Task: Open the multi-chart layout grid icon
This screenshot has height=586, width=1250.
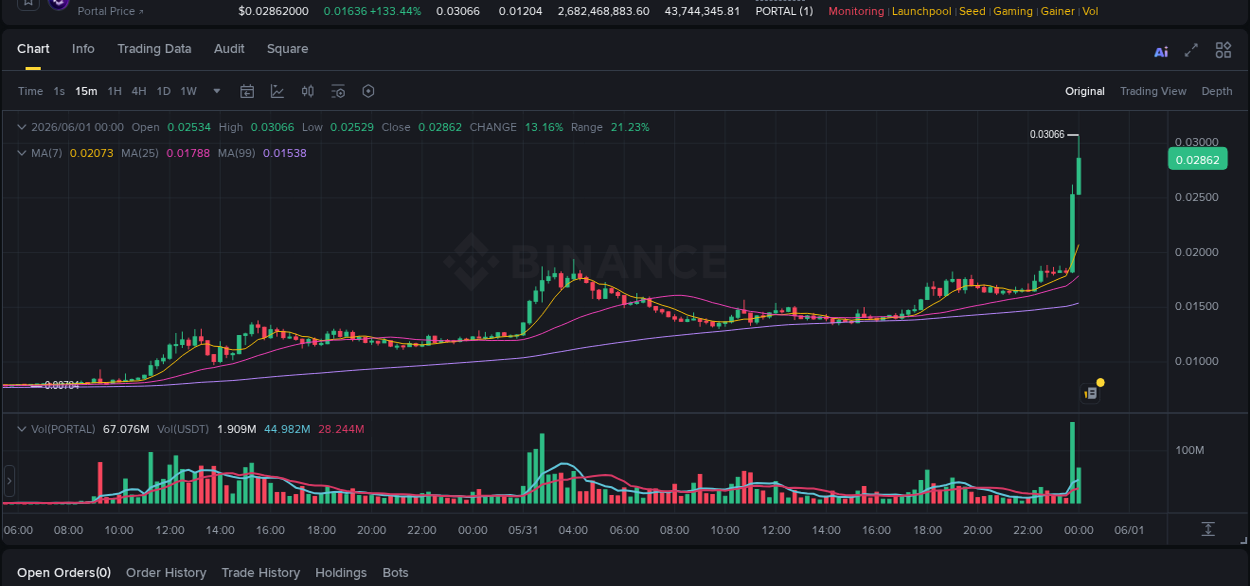Action: pyautogui.click(x=1223, y=50)
